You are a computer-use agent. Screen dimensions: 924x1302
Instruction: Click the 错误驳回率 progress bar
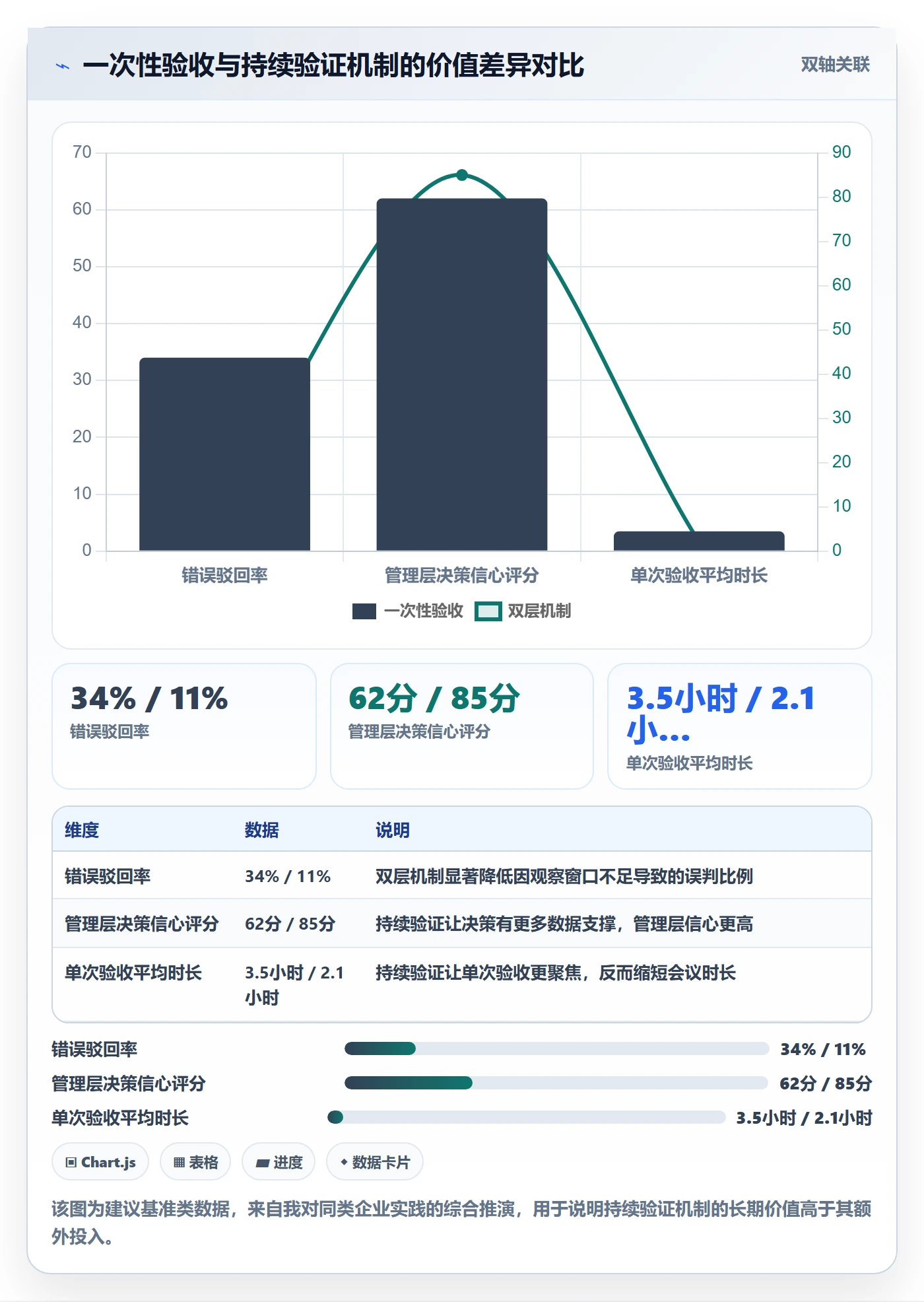pos(556,1048)
